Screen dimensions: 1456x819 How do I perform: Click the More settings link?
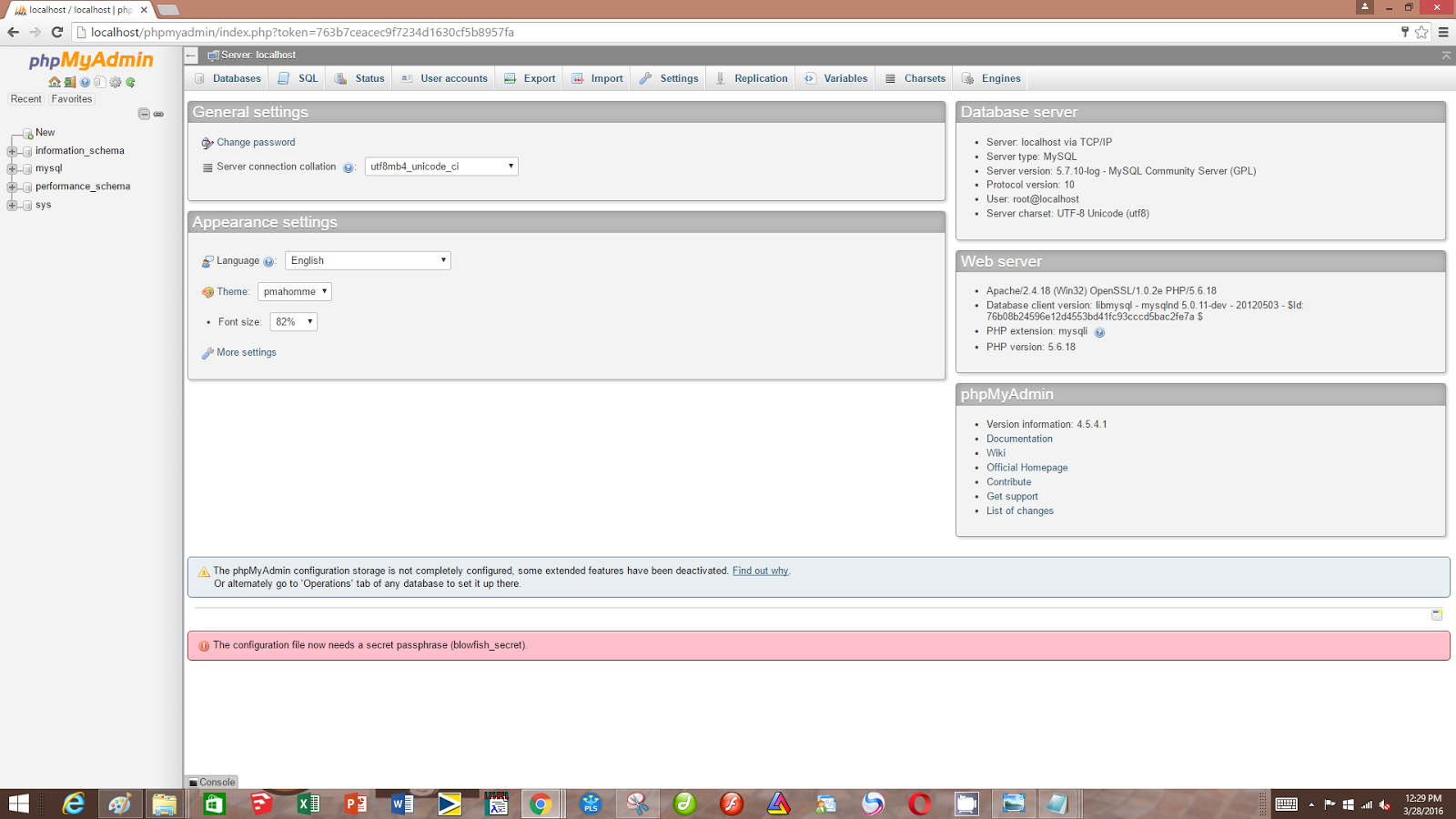pos(247,353)
